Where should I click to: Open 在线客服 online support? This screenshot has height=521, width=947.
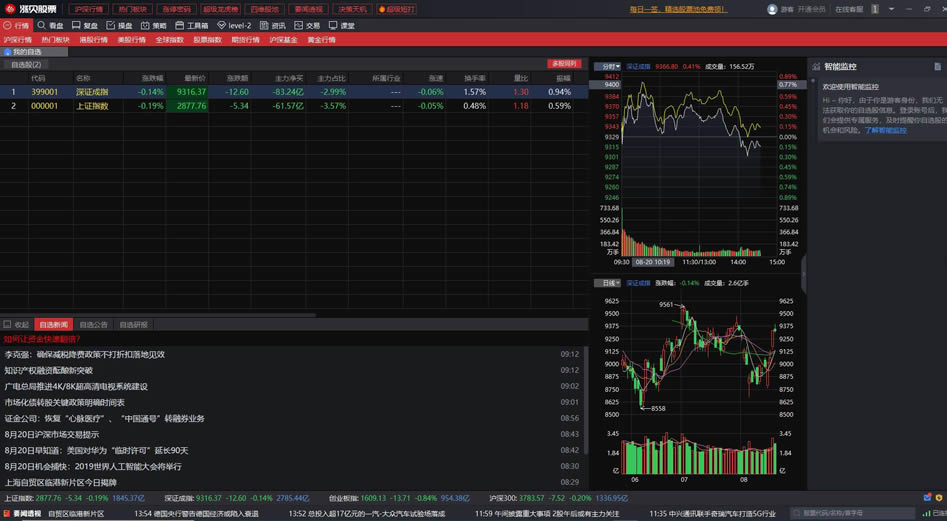coord(849,9)
